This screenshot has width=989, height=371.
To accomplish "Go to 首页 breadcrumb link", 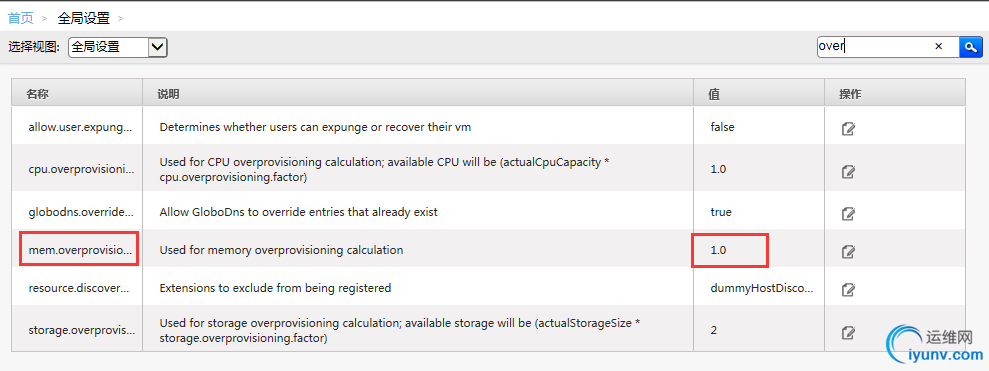I will click(20, 18).
